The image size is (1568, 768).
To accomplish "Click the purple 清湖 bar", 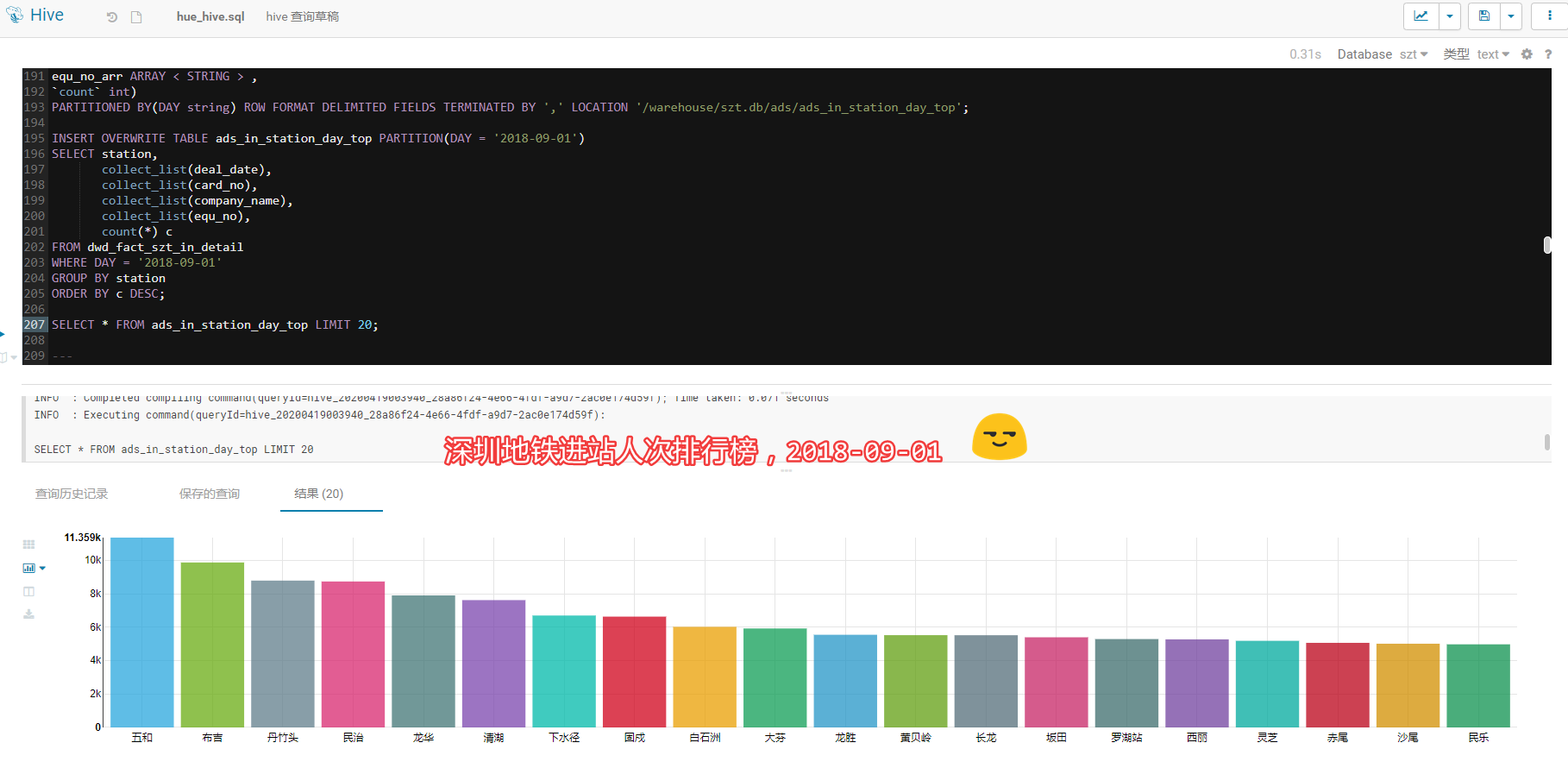I will click(493, 664).
